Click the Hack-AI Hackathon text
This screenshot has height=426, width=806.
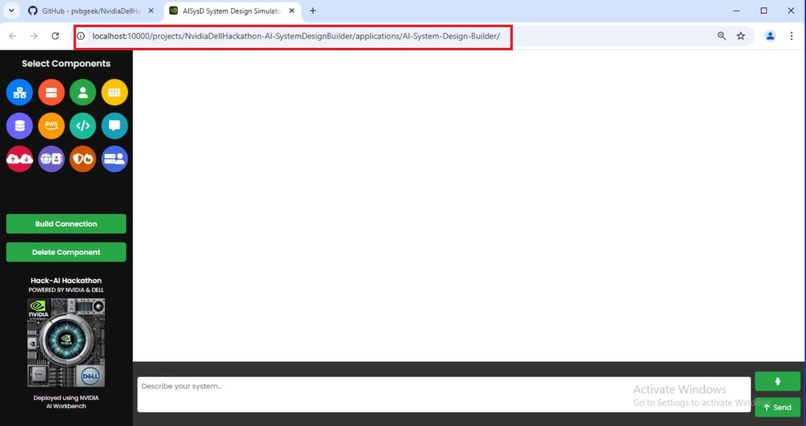tap(66, 281)
